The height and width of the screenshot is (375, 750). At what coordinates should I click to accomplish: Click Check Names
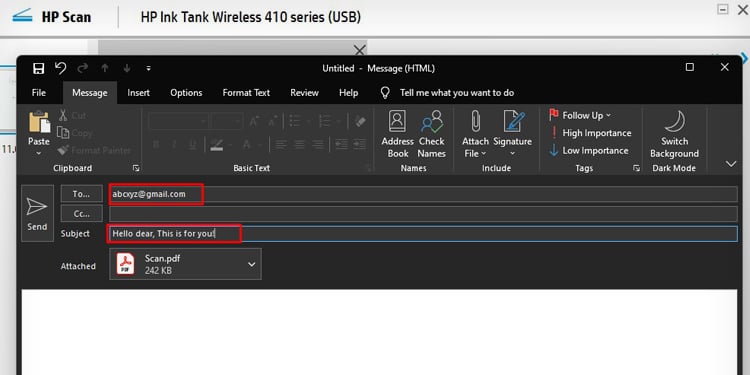pos(431,134)
